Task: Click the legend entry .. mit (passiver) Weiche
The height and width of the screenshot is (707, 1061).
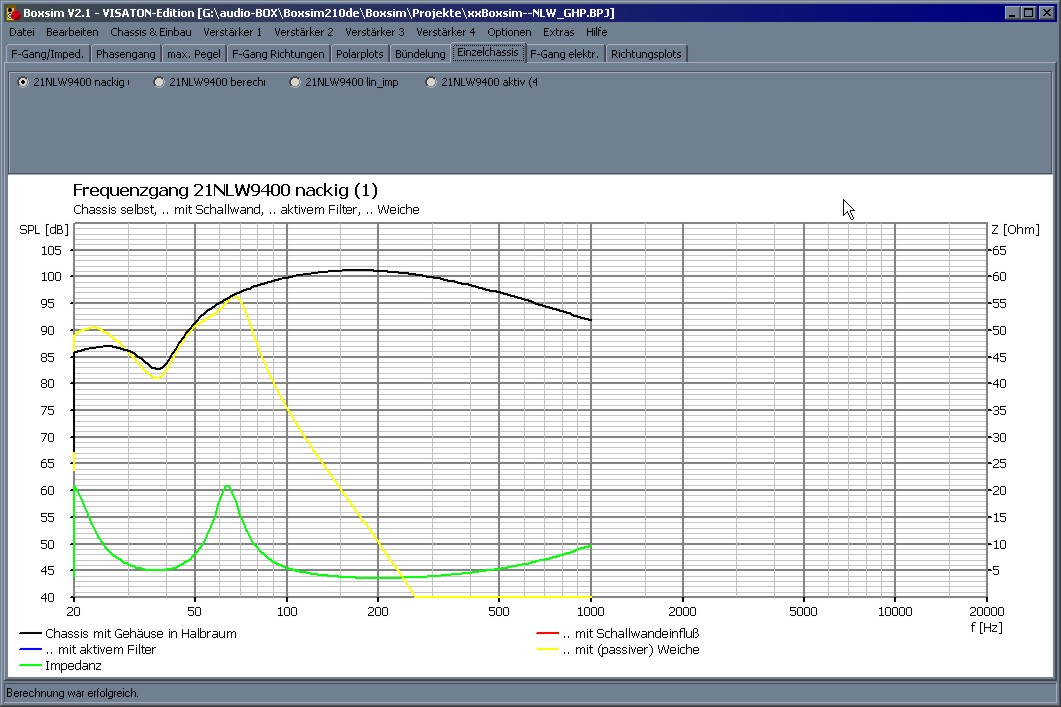Action: point(631,649)
